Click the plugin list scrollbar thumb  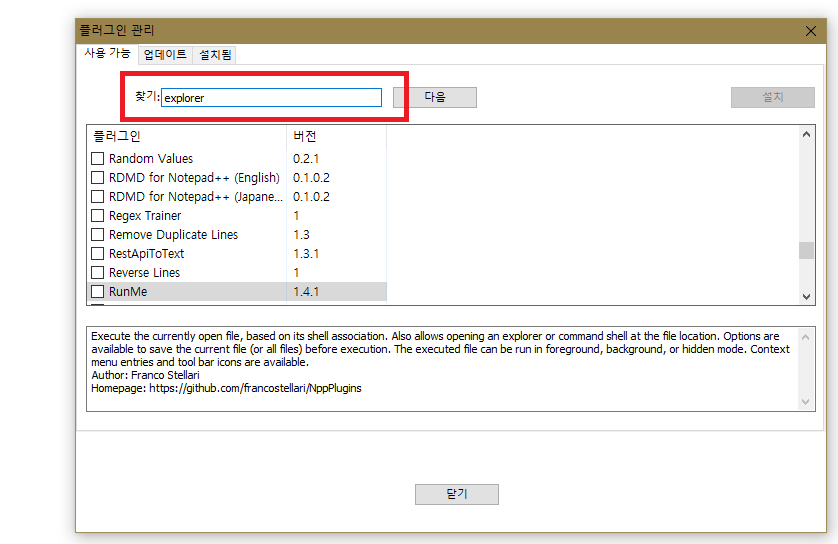(806, 251)
